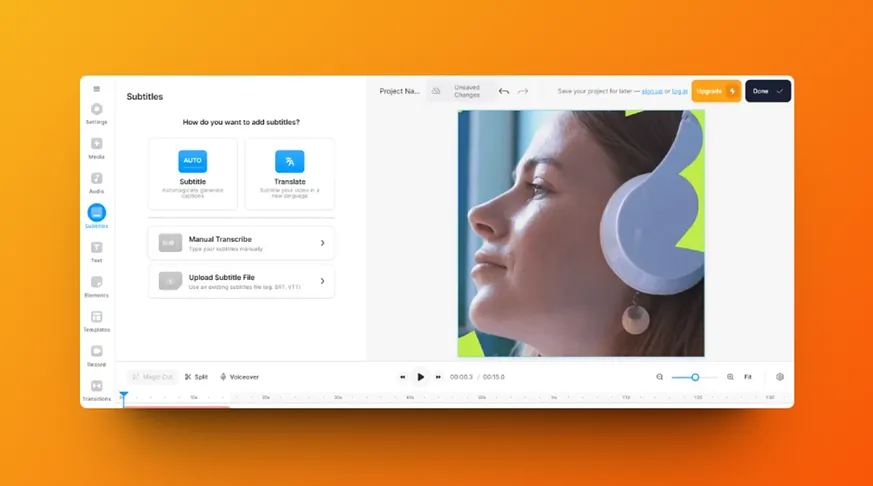Click the Split tool
The width and height of the screenshot is (873, 486).
tap(197, 377)
